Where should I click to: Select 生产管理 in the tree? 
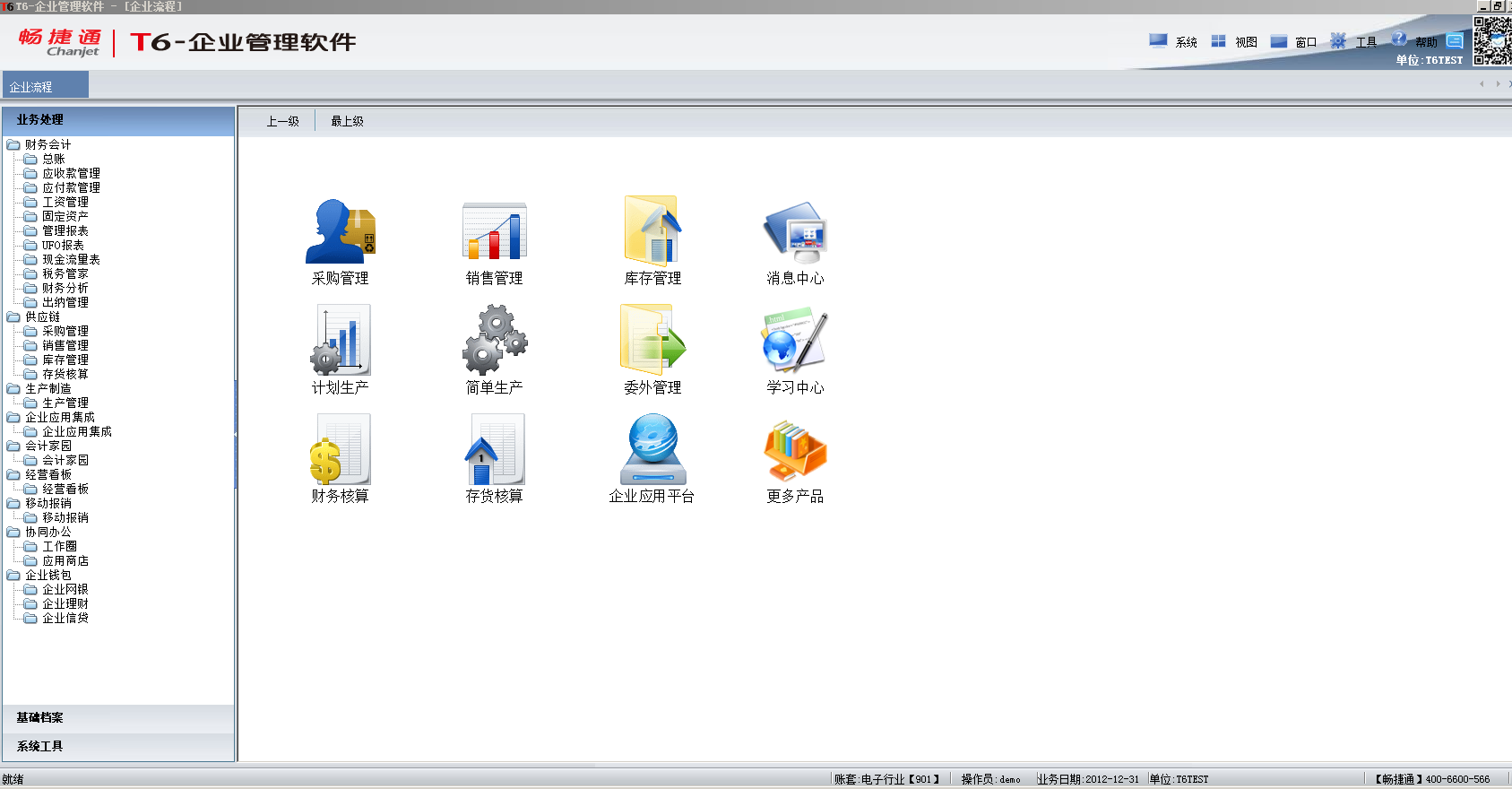pyautogui.click(x=65, y=403)
